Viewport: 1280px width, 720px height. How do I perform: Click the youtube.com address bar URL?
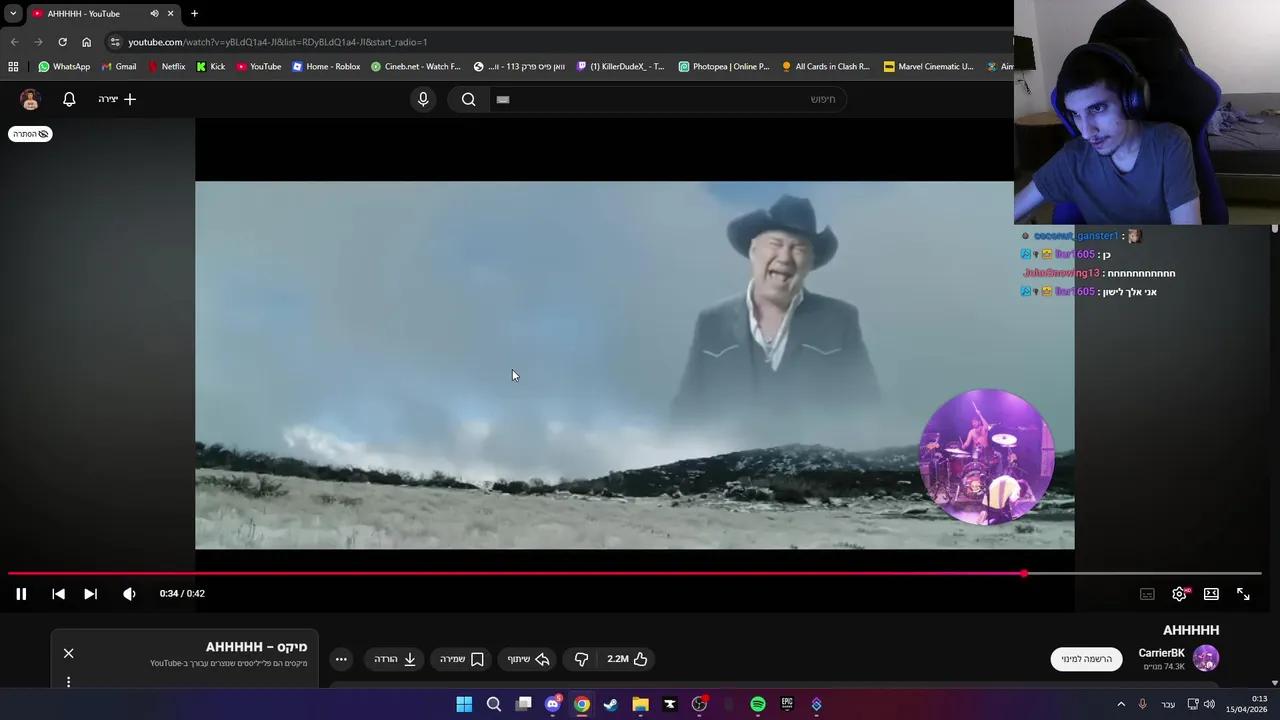[x=277, y=42]
